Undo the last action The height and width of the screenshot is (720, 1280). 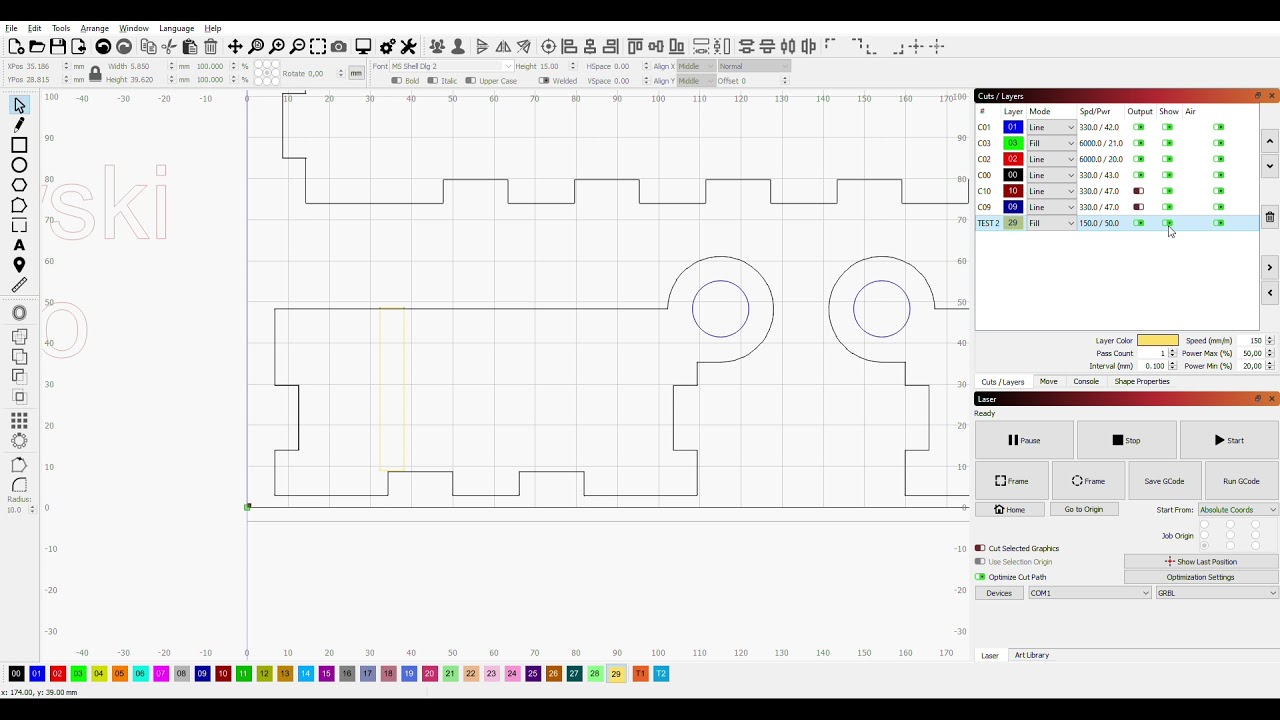(103, 46)
